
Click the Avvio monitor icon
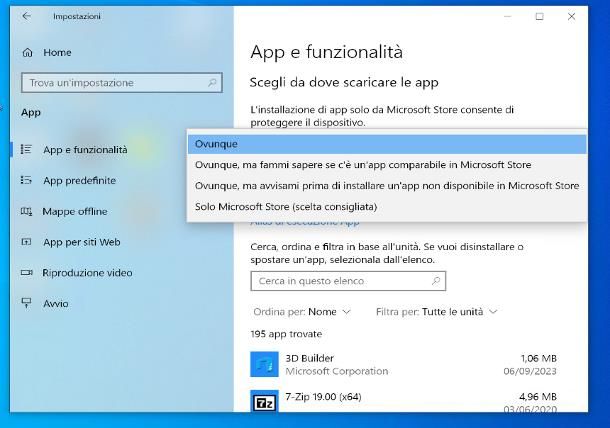pos(26,303)
